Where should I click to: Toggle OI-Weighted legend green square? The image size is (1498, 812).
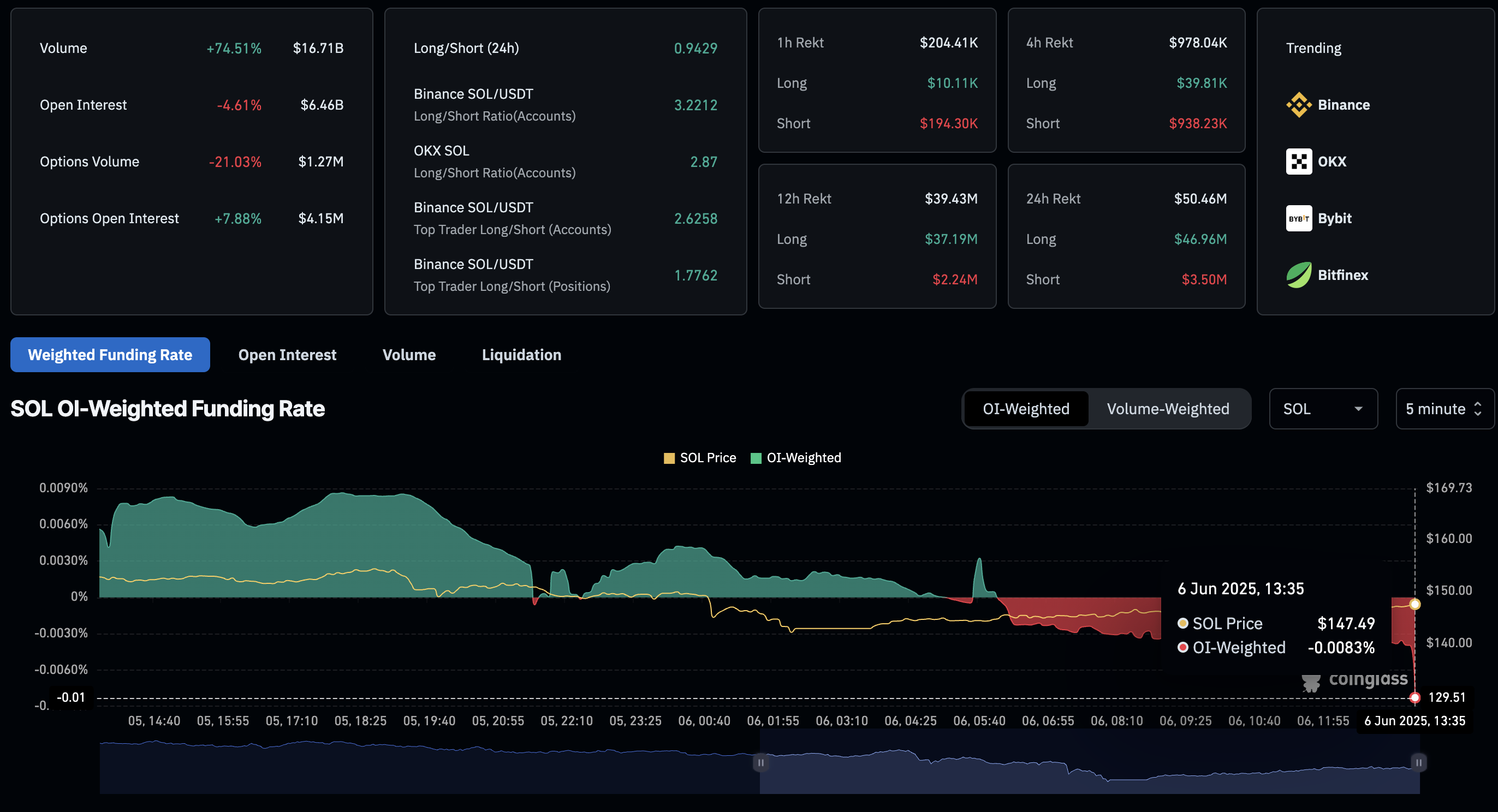[756, 458]
